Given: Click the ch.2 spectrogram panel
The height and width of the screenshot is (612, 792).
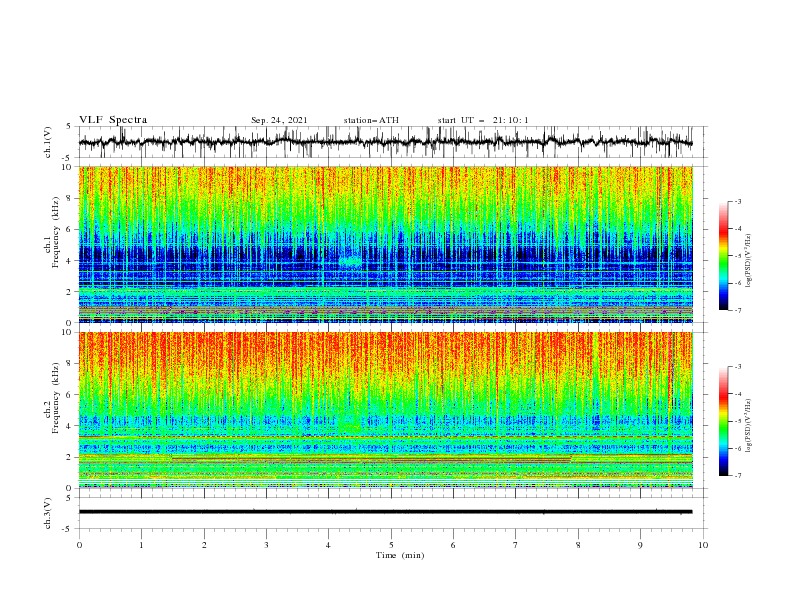Looking at the screenshot, I should (385, 410).
